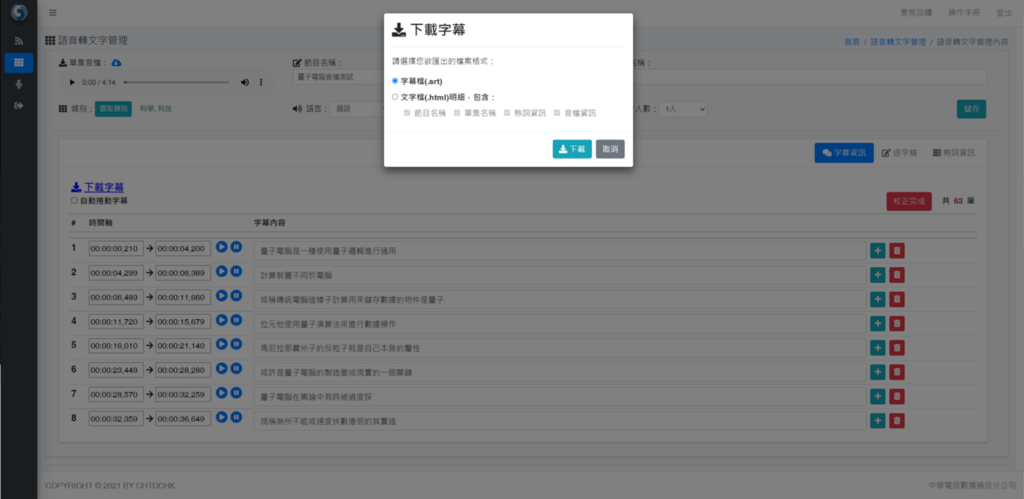Delete subtitle row 1
Screen dimensions: 1024x499
coord(897,251)
